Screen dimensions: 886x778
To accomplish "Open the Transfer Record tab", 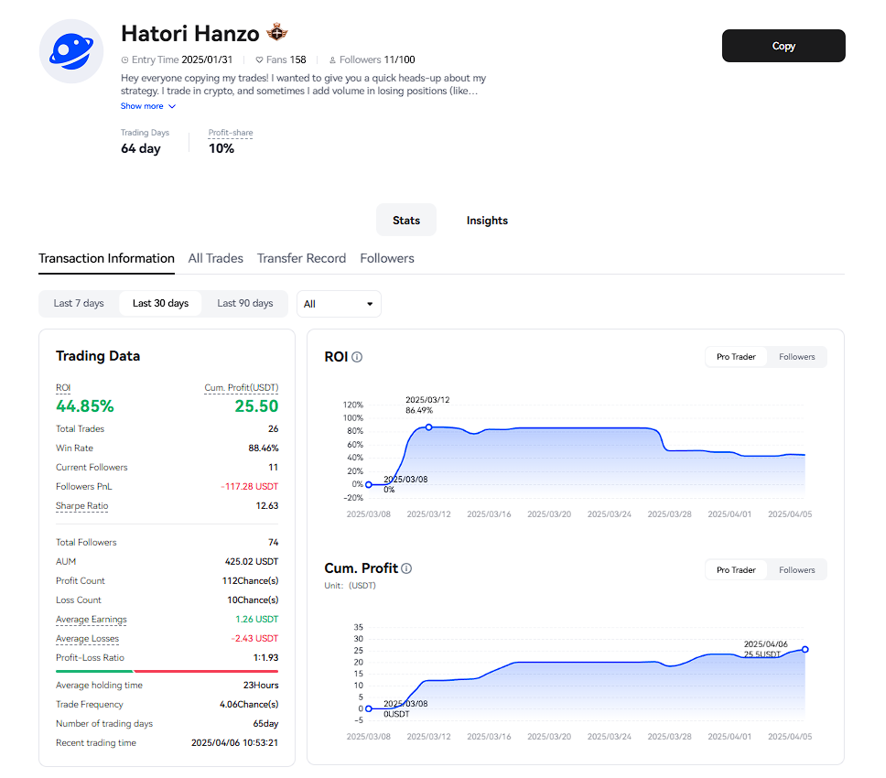I will pos(301,258).
